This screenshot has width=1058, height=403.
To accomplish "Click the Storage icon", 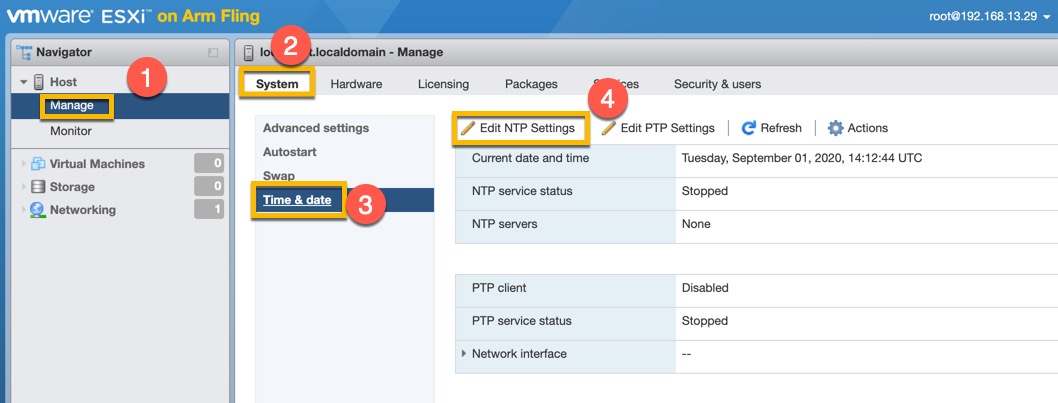I will point(38,187).
